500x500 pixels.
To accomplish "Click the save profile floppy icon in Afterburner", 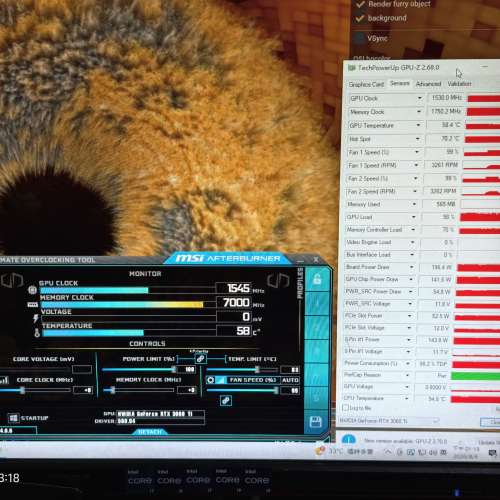I will (x=316, y=422).
